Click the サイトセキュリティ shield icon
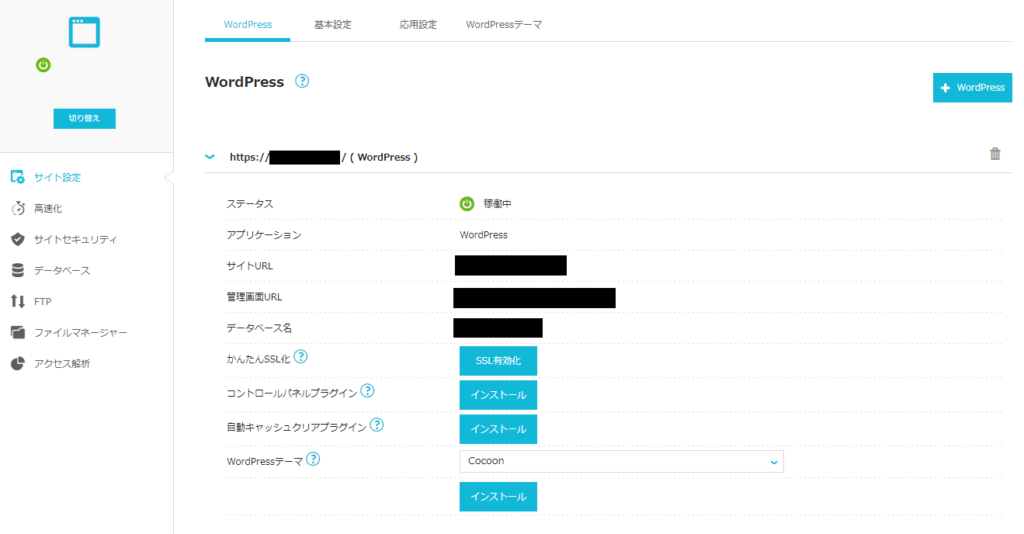The height and width of the screenshot is (534, 1024). pos(18,239)
